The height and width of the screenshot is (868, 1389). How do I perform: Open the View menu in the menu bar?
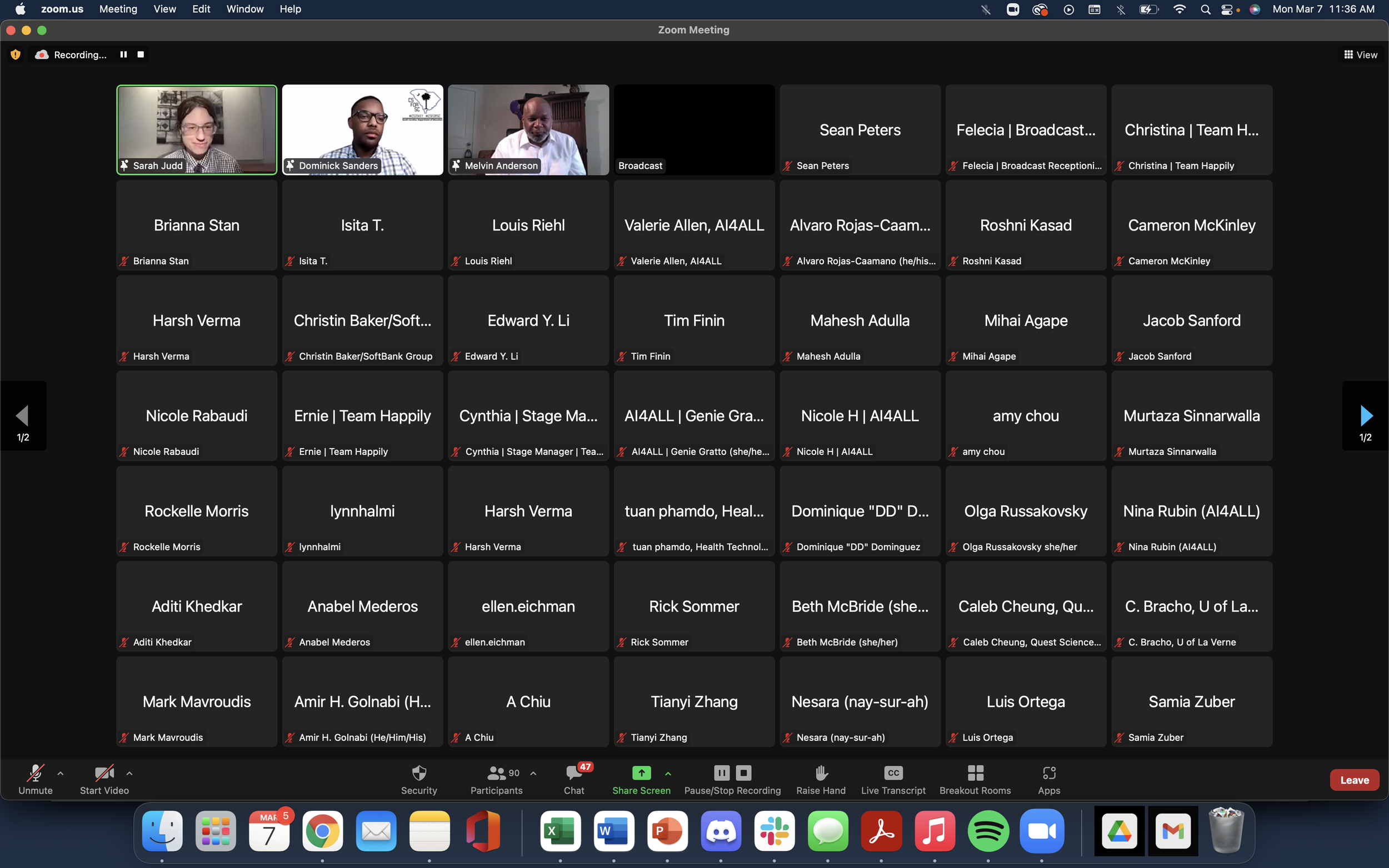coord(165,9)
